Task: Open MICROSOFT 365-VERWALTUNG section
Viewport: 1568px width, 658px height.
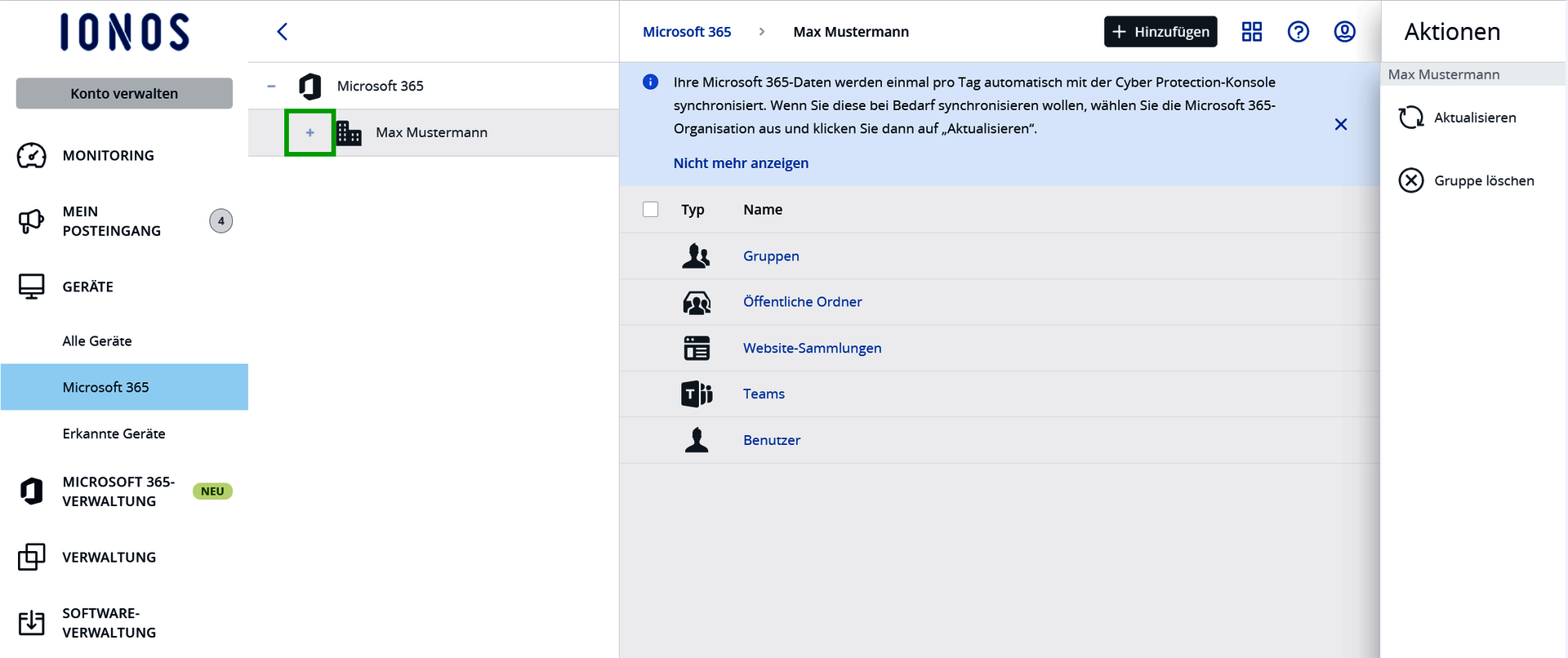Action: tap(118, 491)
